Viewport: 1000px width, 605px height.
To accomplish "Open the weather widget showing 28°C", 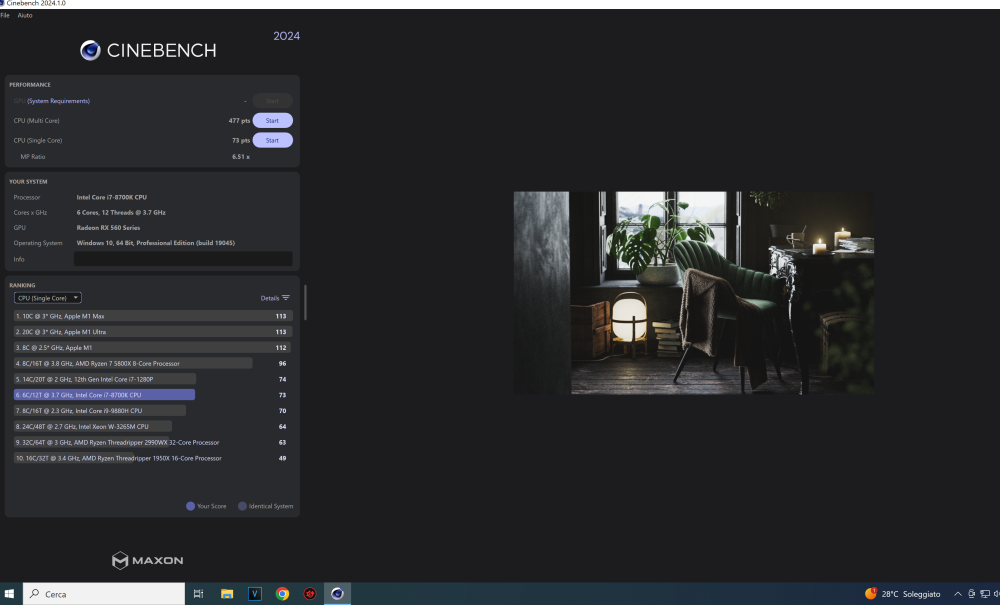I will 902,594.
